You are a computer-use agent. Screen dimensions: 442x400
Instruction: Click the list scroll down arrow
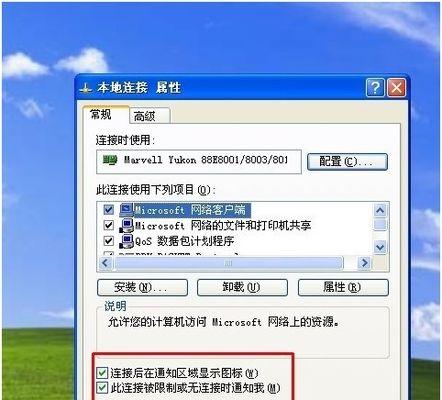point(380,247)
